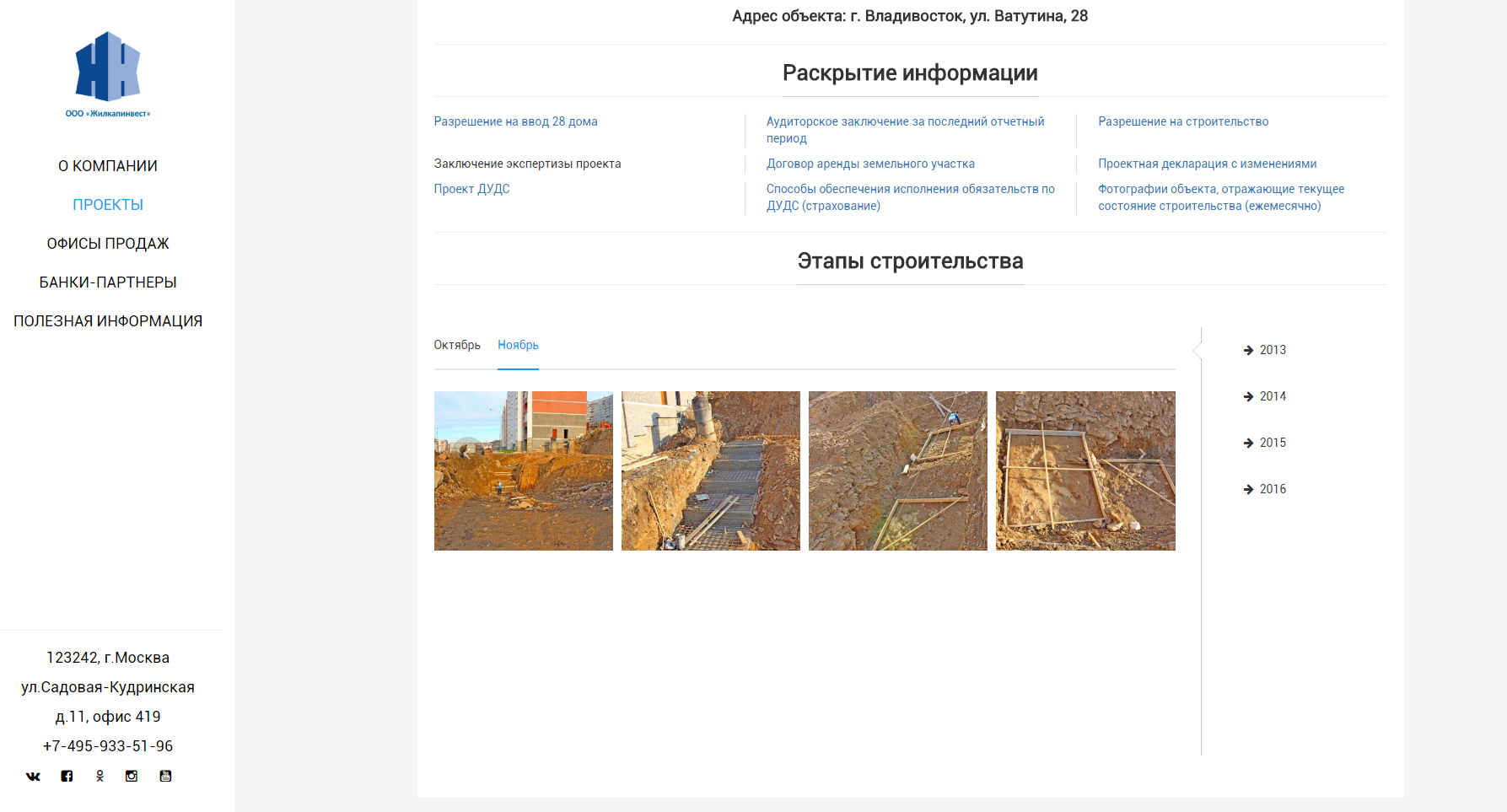The image size is (1507, 812).
Task: Click the arrow icon beside 2013
Action: point(1249,351)
